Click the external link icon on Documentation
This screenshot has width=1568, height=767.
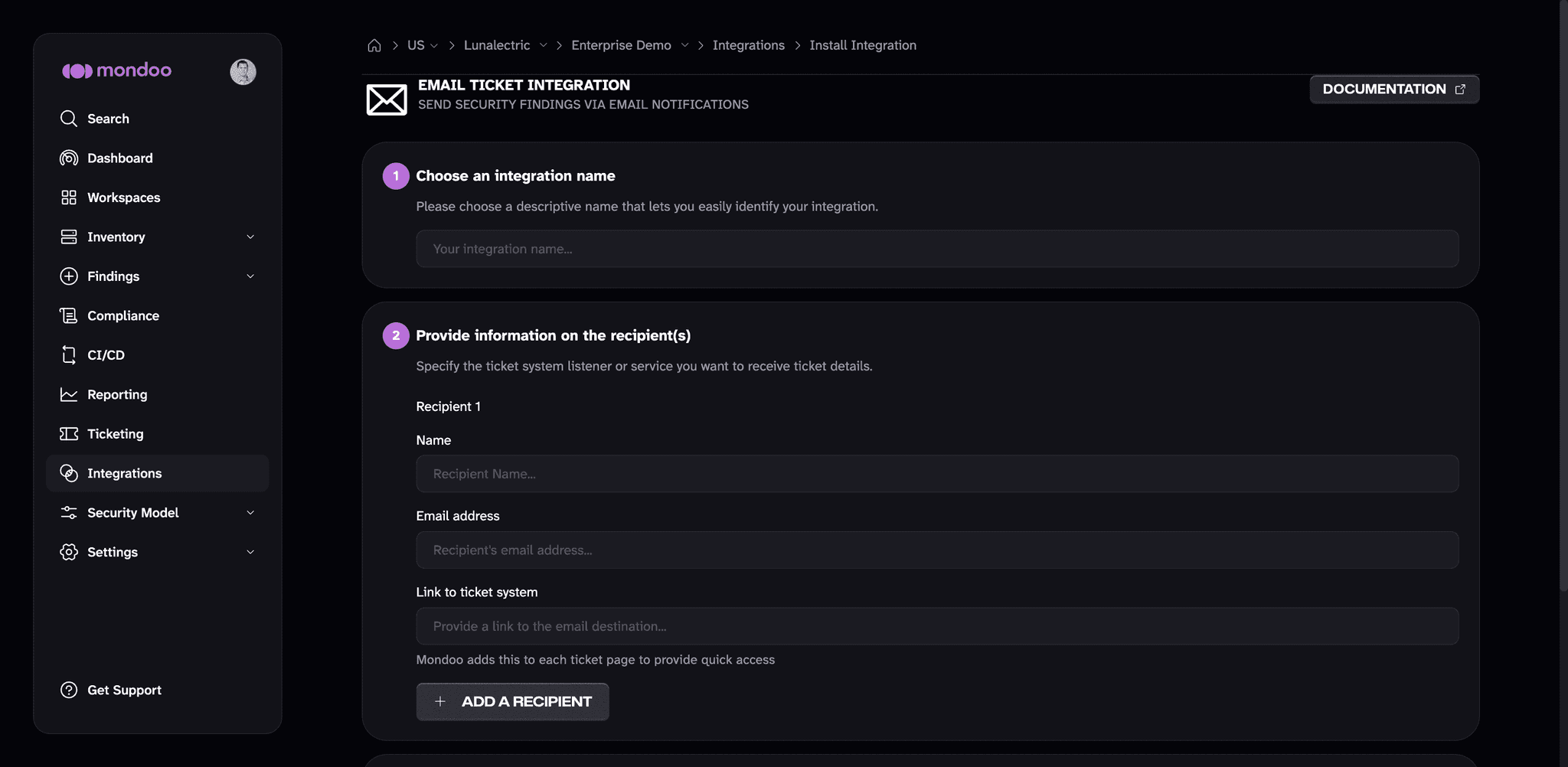point(1460,90)
